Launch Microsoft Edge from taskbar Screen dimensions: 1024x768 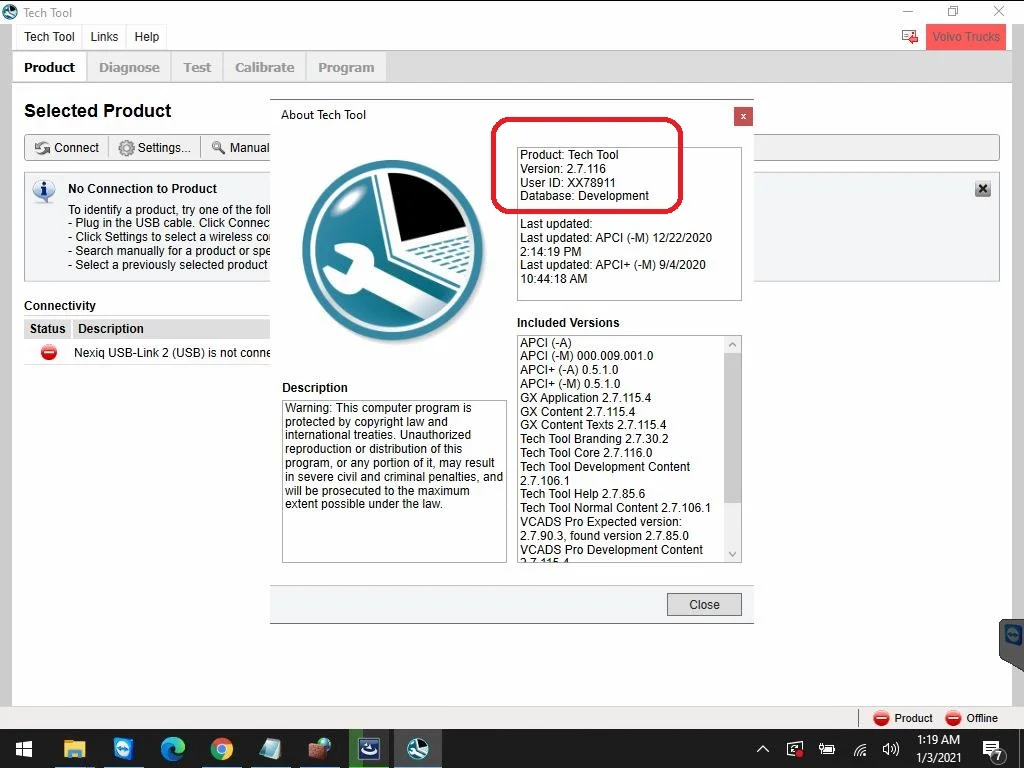point(172,748)
